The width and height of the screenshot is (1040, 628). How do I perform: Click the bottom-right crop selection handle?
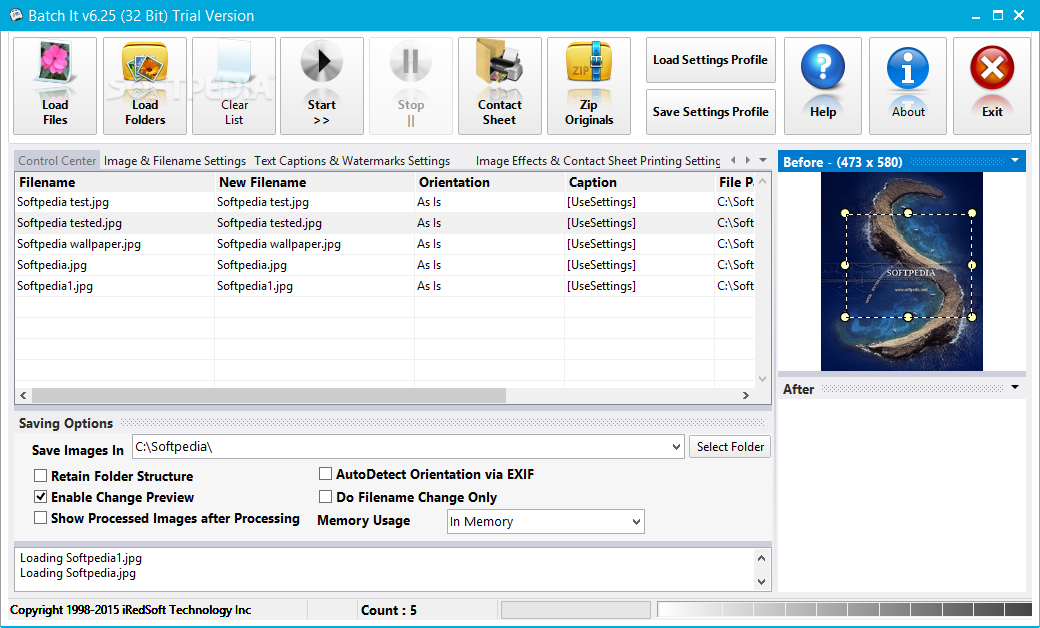click(972, 317)
